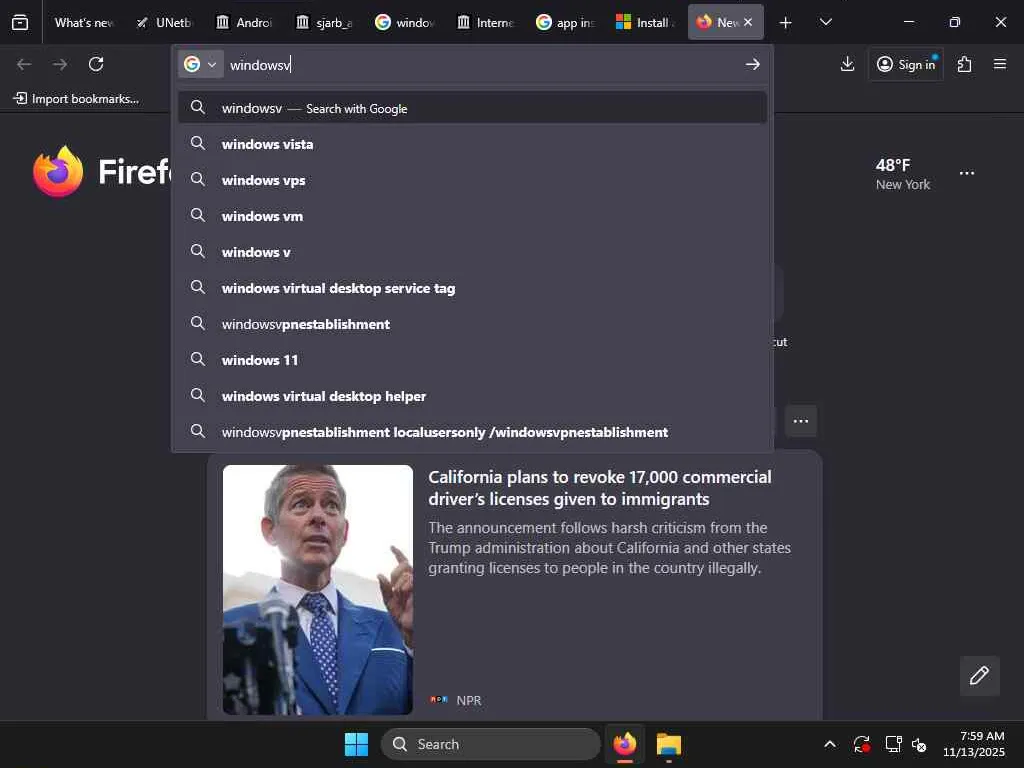Open the Downloads panel
The width and height of the screenshot is (1024, 768).
[847, 64]
